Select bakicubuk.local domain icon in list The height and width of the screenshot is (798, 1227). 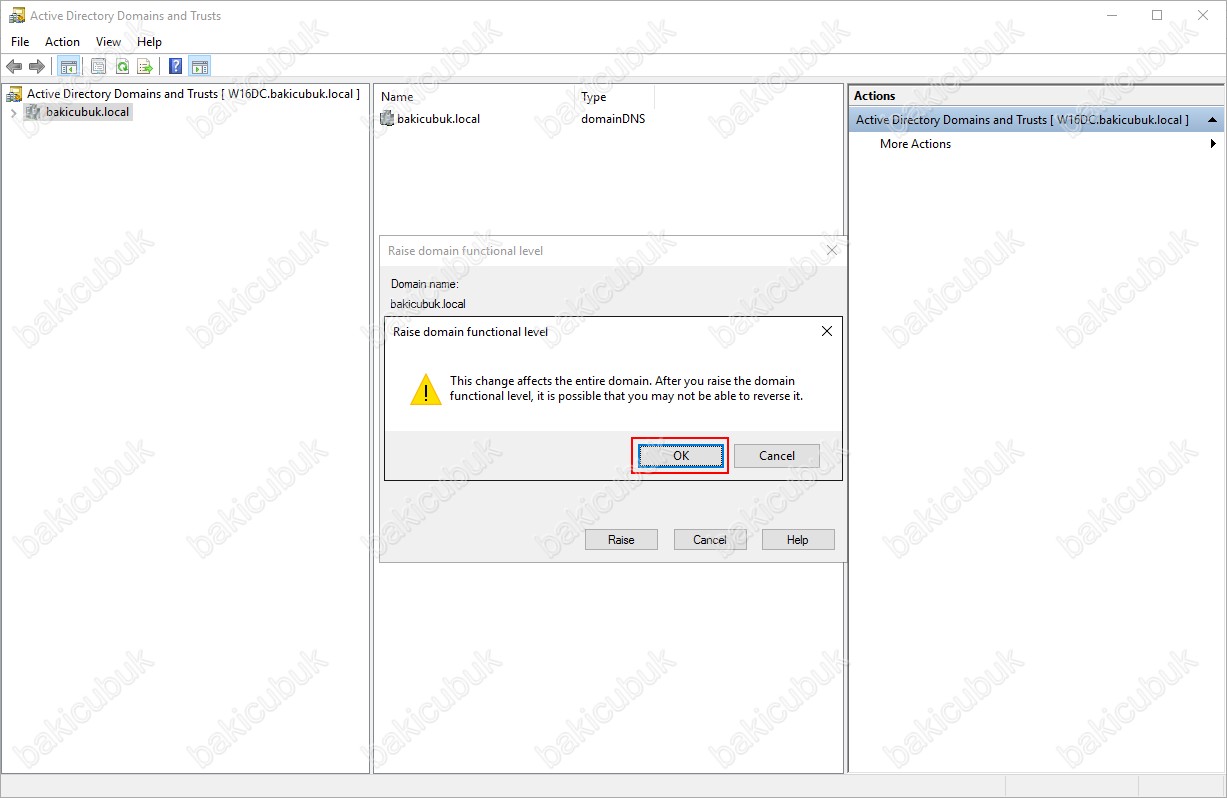coord(388,118)
